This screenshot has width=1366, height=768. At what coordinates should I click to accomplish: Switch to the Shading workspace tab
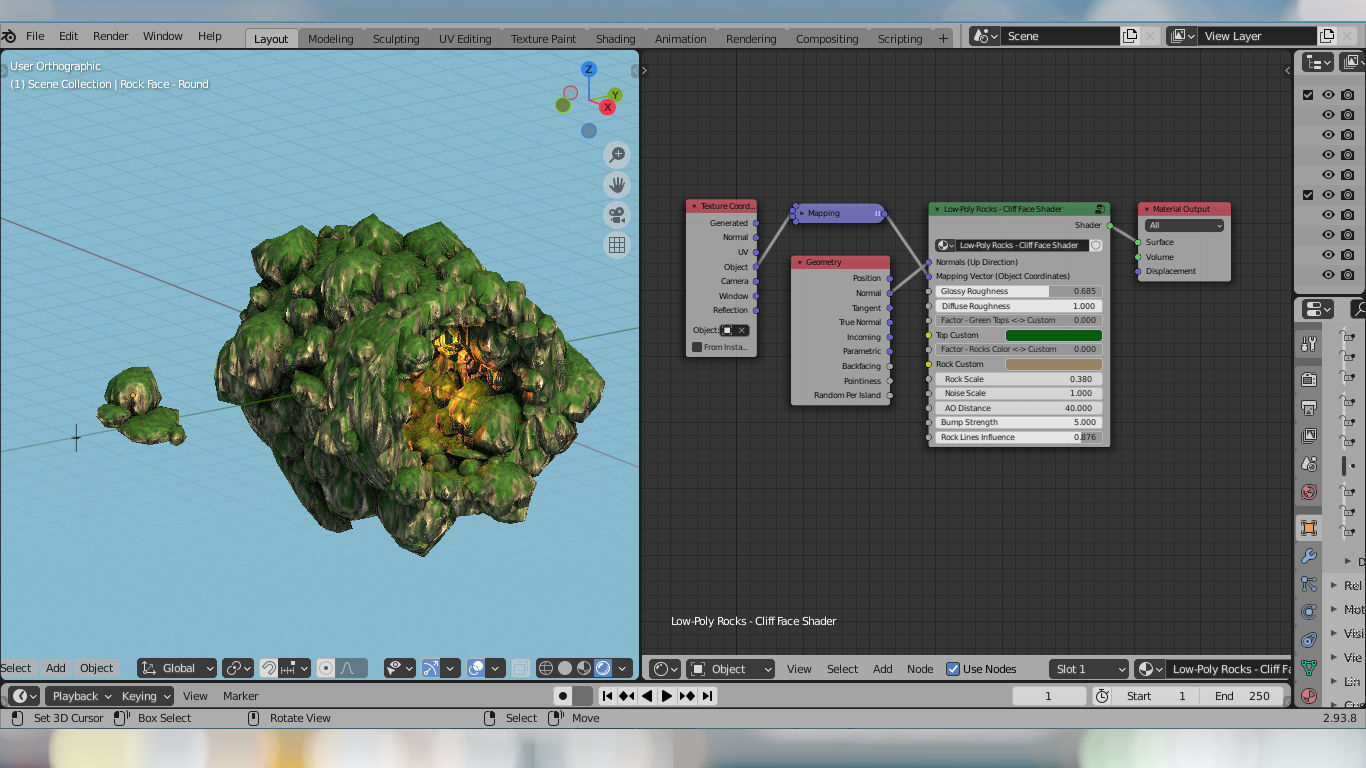[x=615, y=39]
